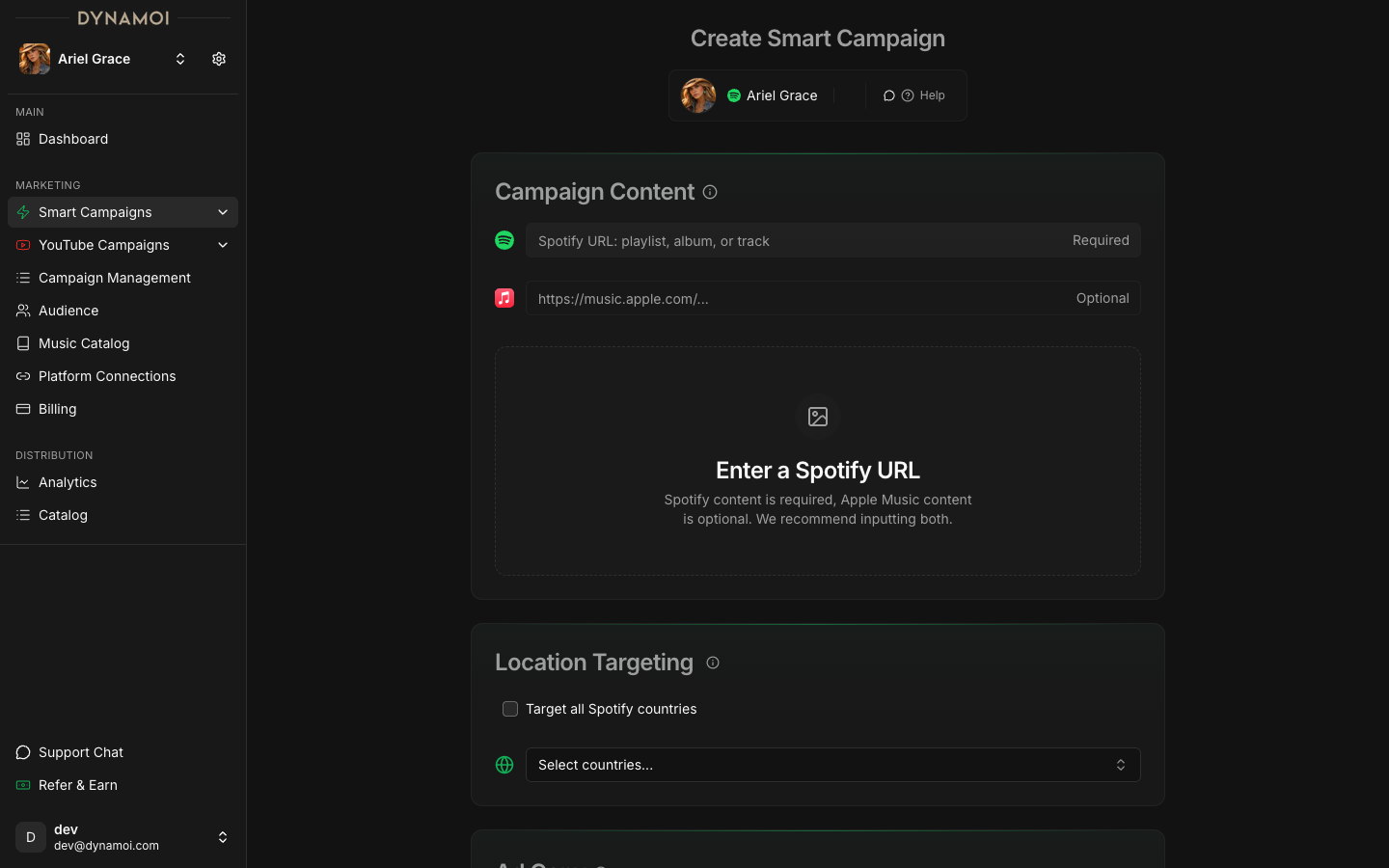Open settings gear next to Ariel Grace
The image size is (1389, 868).
coord(219,59)
